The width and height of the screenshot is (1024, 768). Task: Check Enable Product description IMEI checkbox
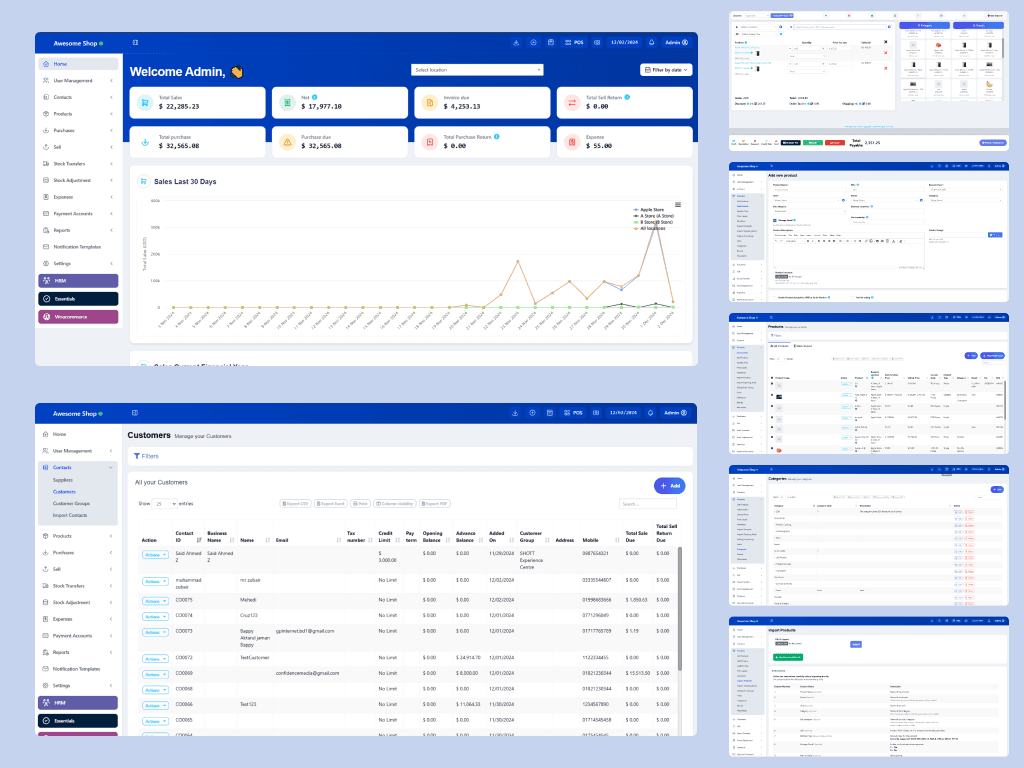tap(775, 297)
